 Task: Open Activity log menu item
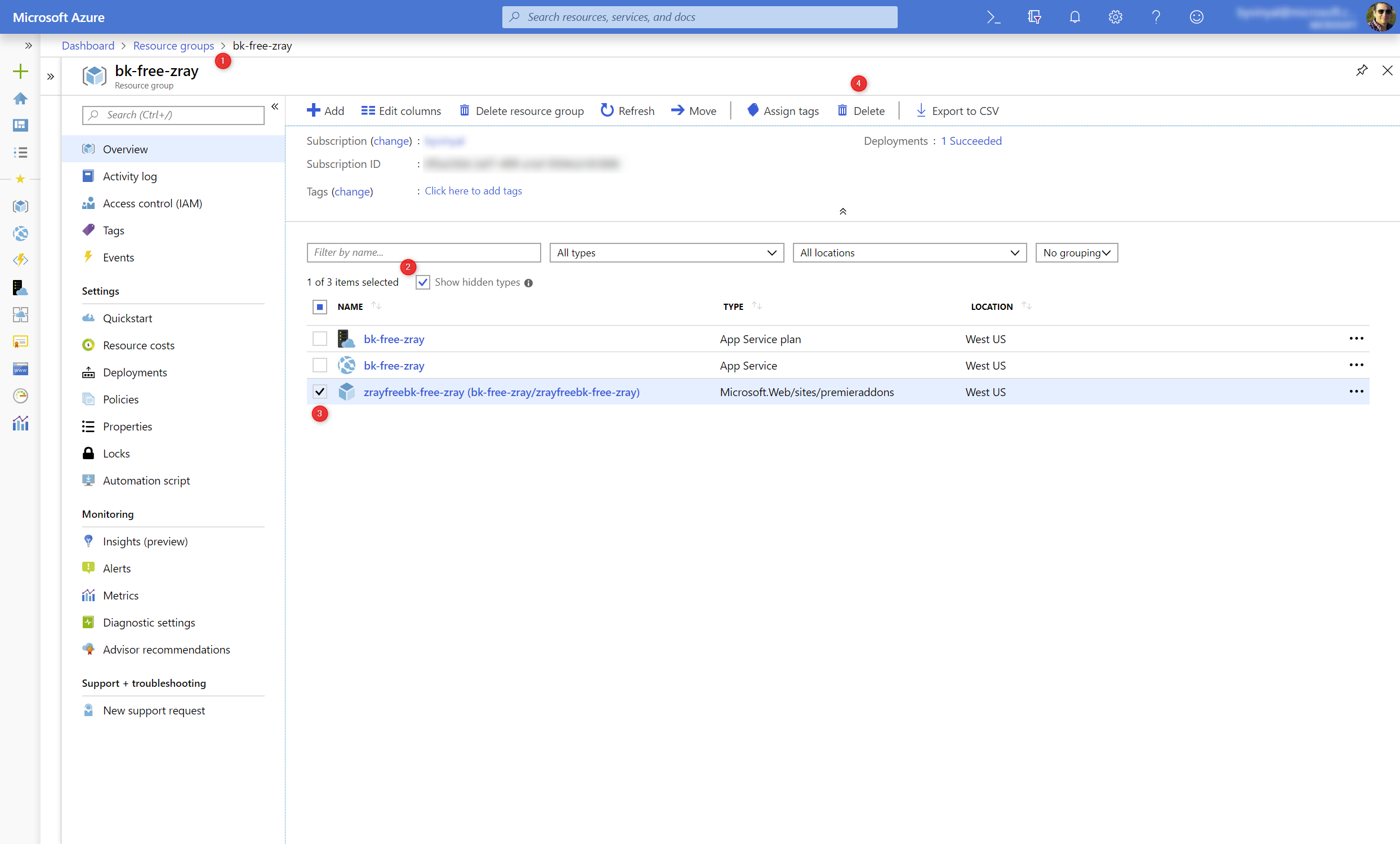tap(130, 176)
